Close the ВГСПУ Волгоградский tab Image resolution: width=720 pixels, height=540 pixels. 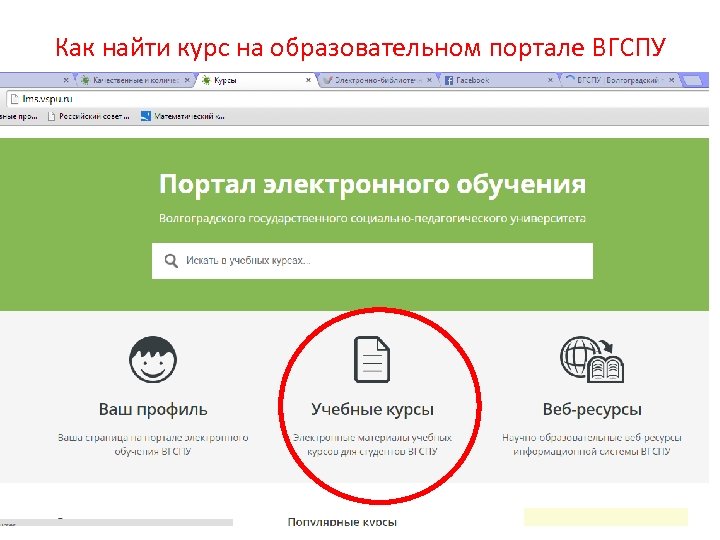pos(671,80)
